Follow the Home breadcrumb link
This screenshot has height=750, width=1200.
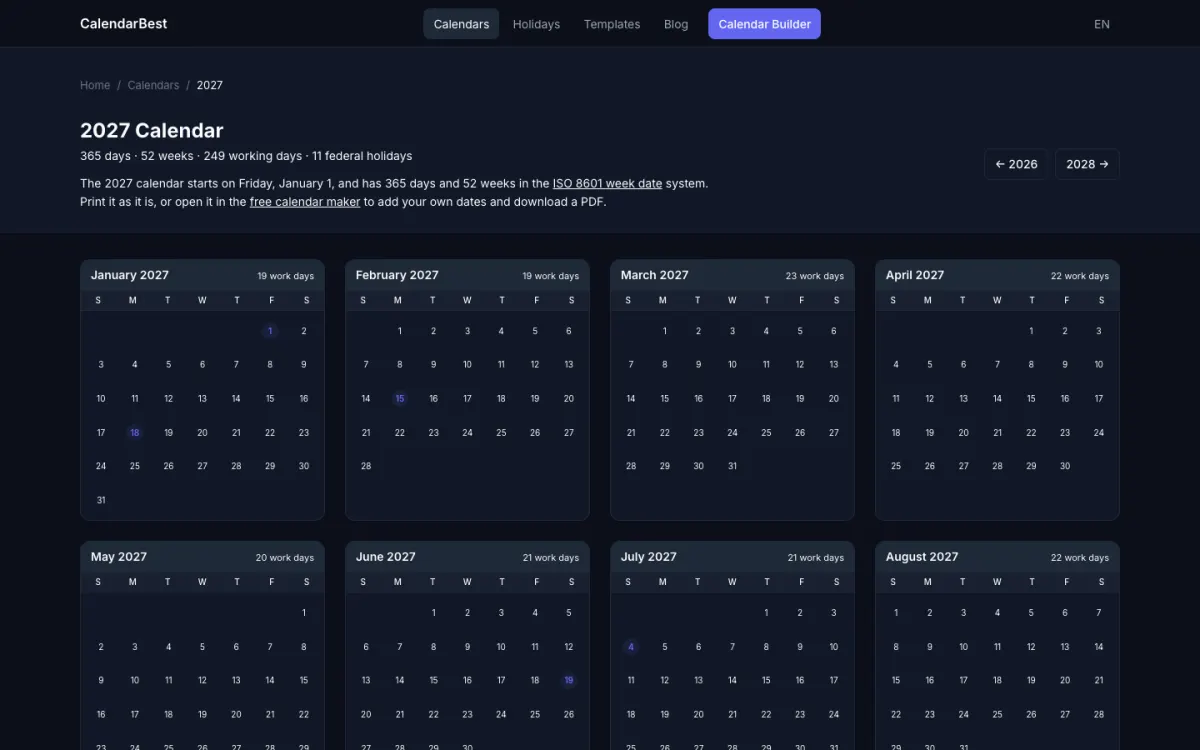tap(95, 85)
